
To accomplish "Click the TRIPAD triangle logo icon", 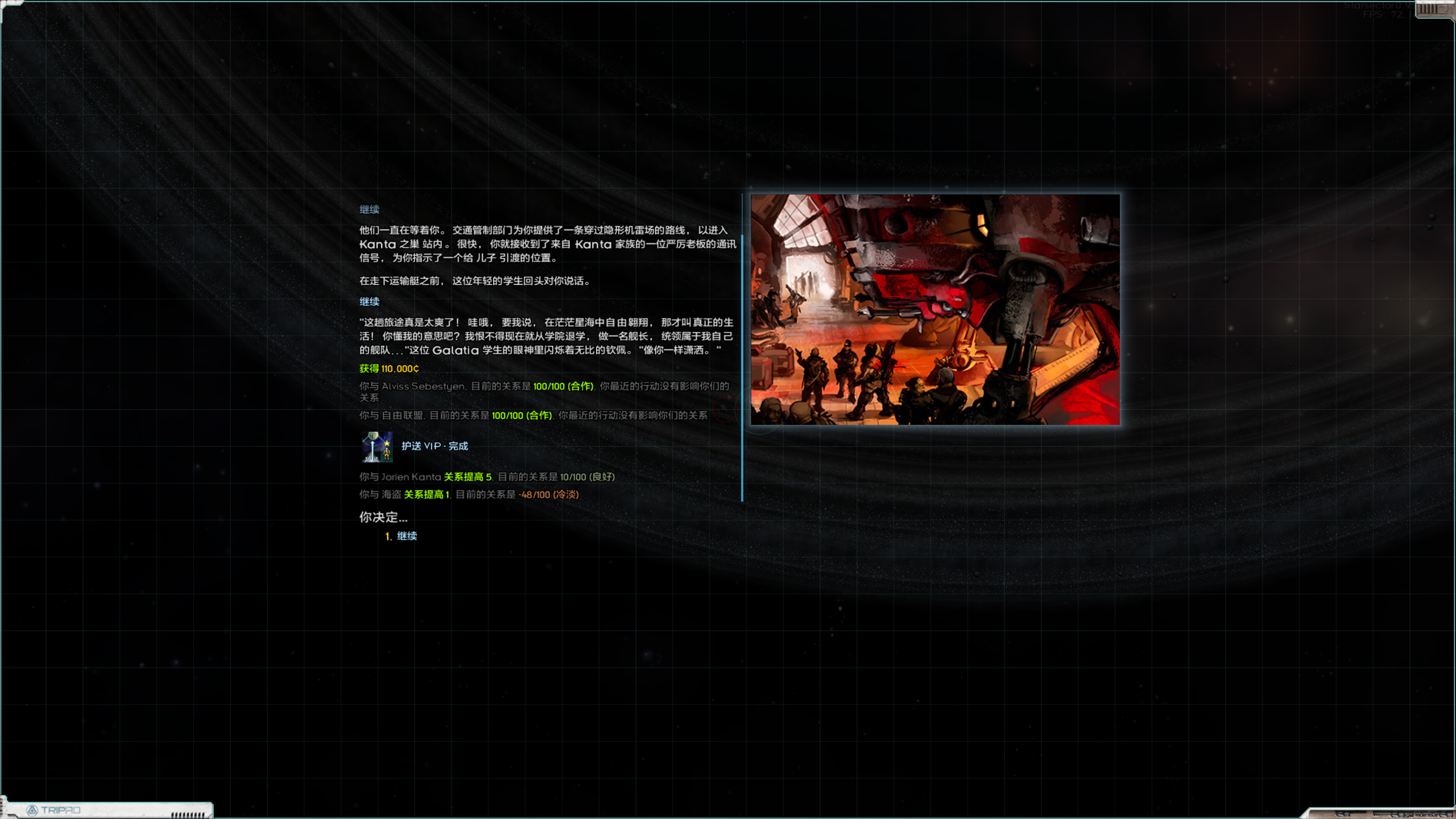I will coord(32,810).
